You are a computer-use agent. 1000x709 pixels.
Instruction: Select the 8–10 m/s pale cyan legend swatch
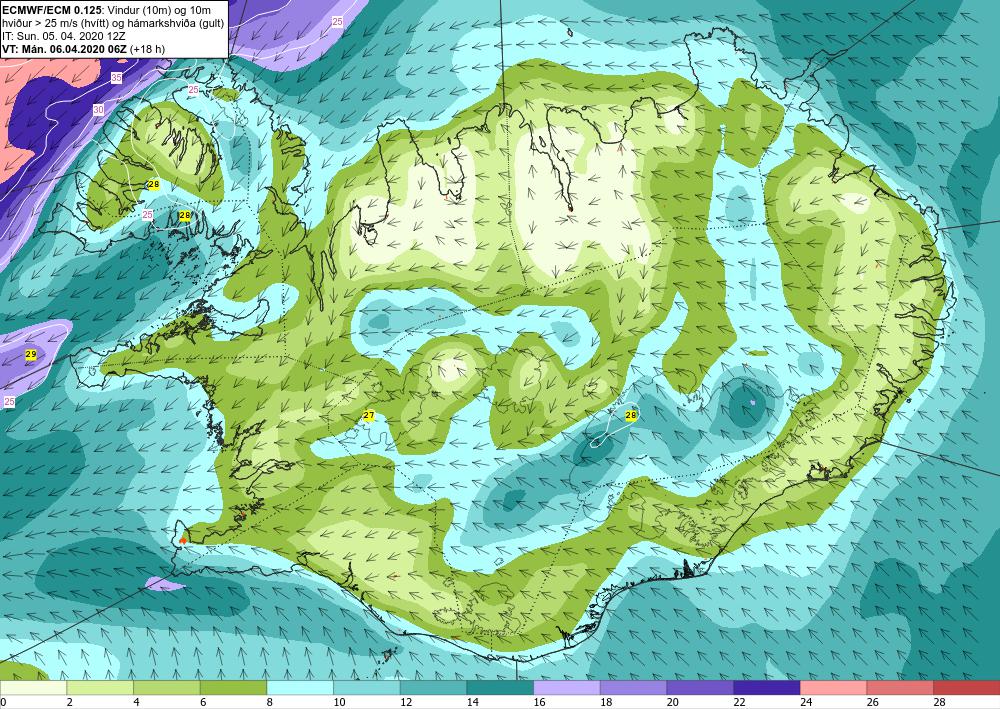click(300, 688)
